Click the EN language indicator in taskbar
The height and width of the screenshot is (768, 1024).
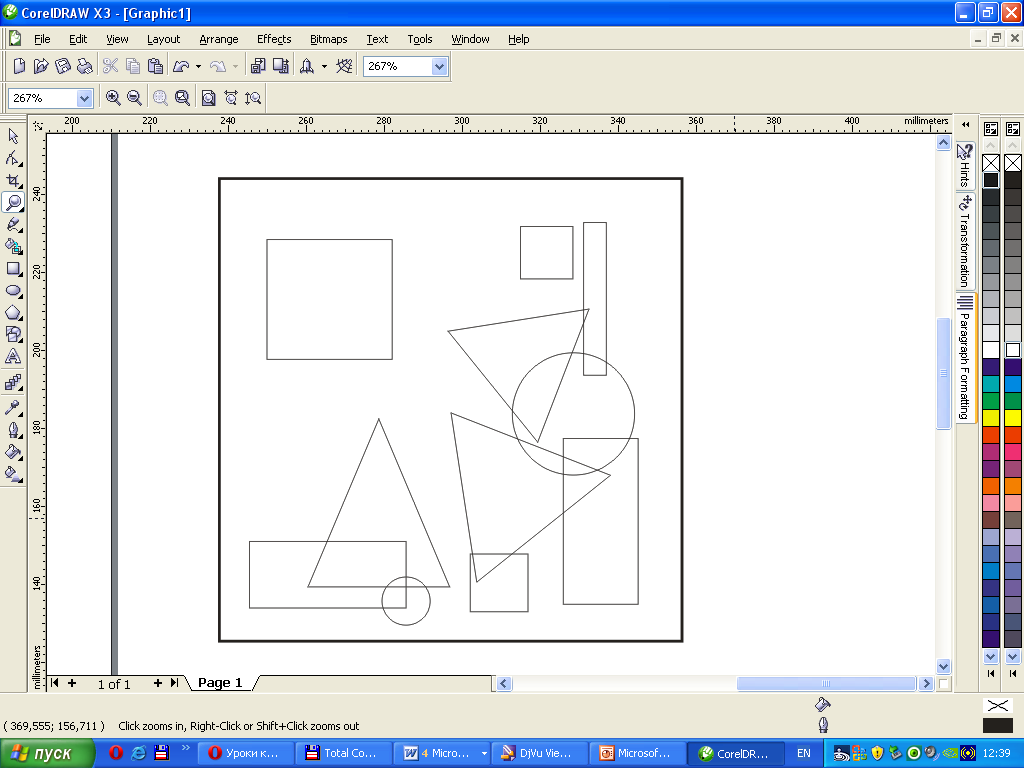click(804, 753)
